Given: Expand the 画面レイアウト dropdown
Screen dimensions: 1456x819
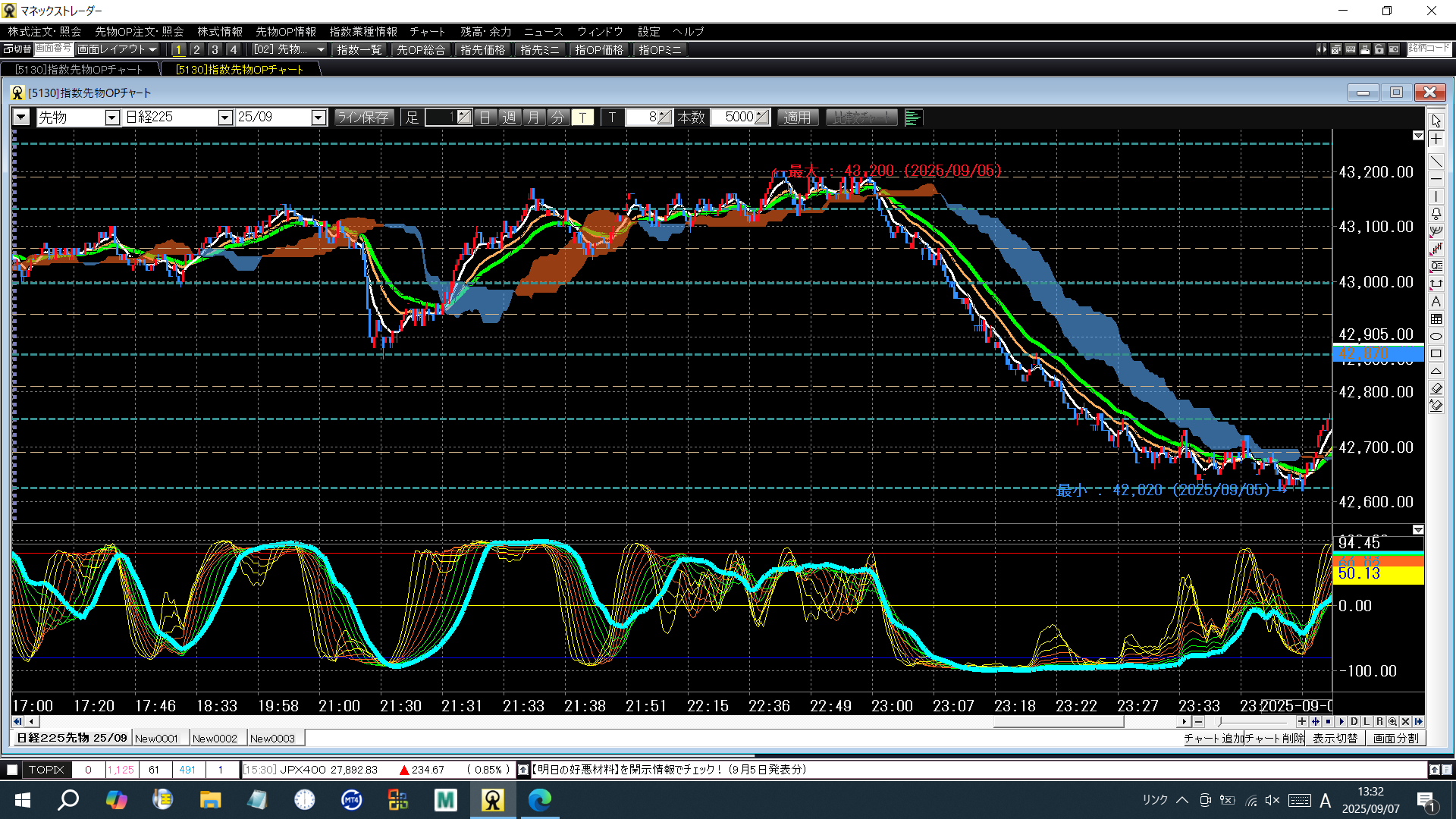Looking at the screenshot, I should tap(118, 49).
